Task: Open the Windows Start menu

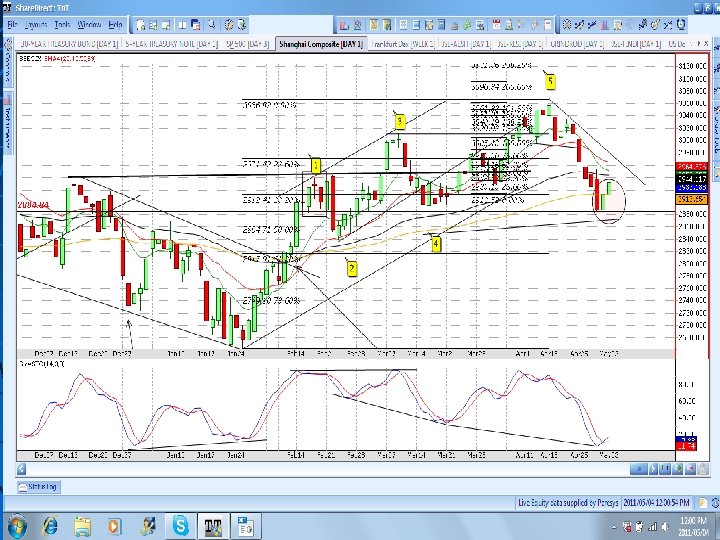Action: click(17, 525)
